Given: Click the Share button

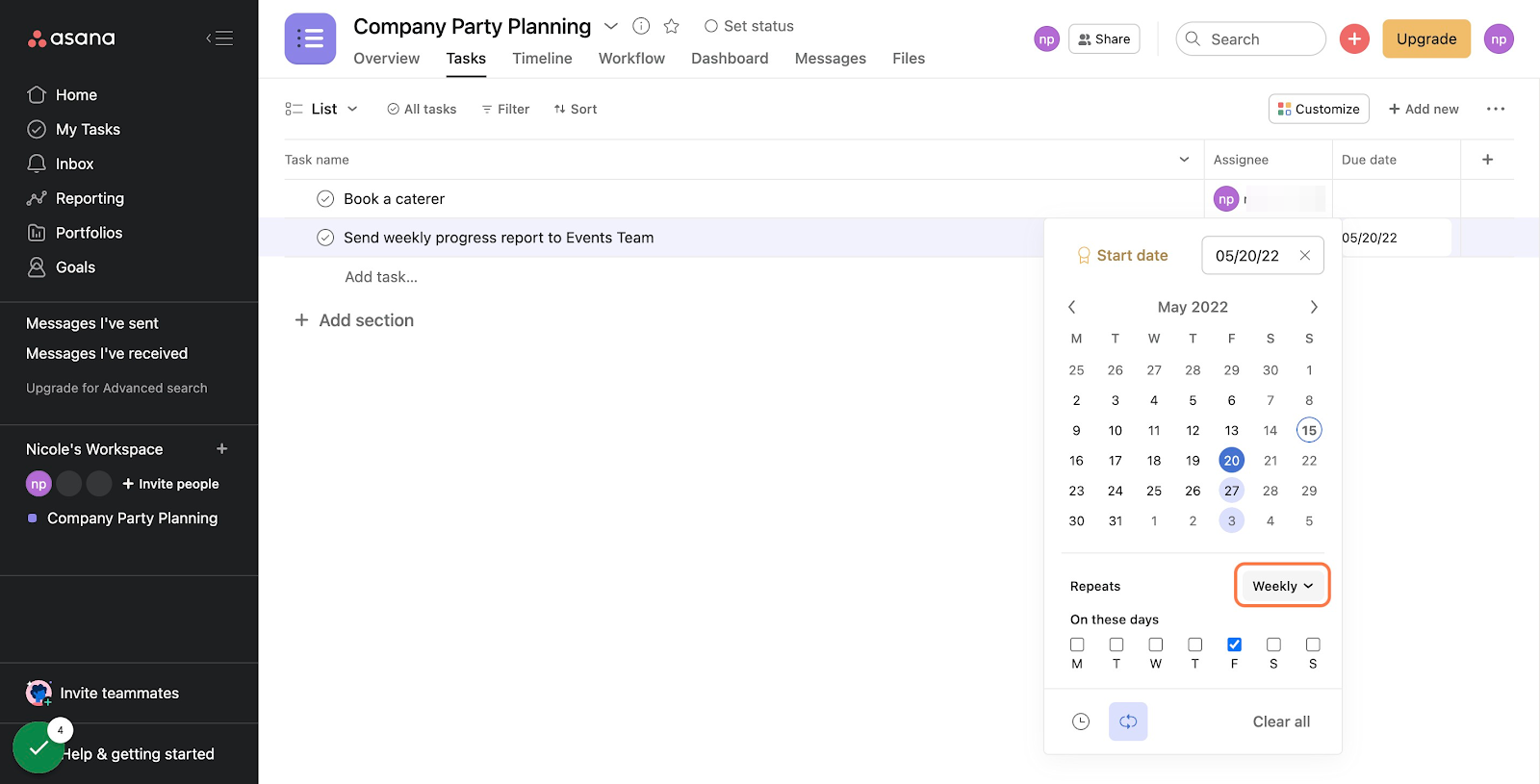Looking at the screenshot, I should (x=1104, y=38).
